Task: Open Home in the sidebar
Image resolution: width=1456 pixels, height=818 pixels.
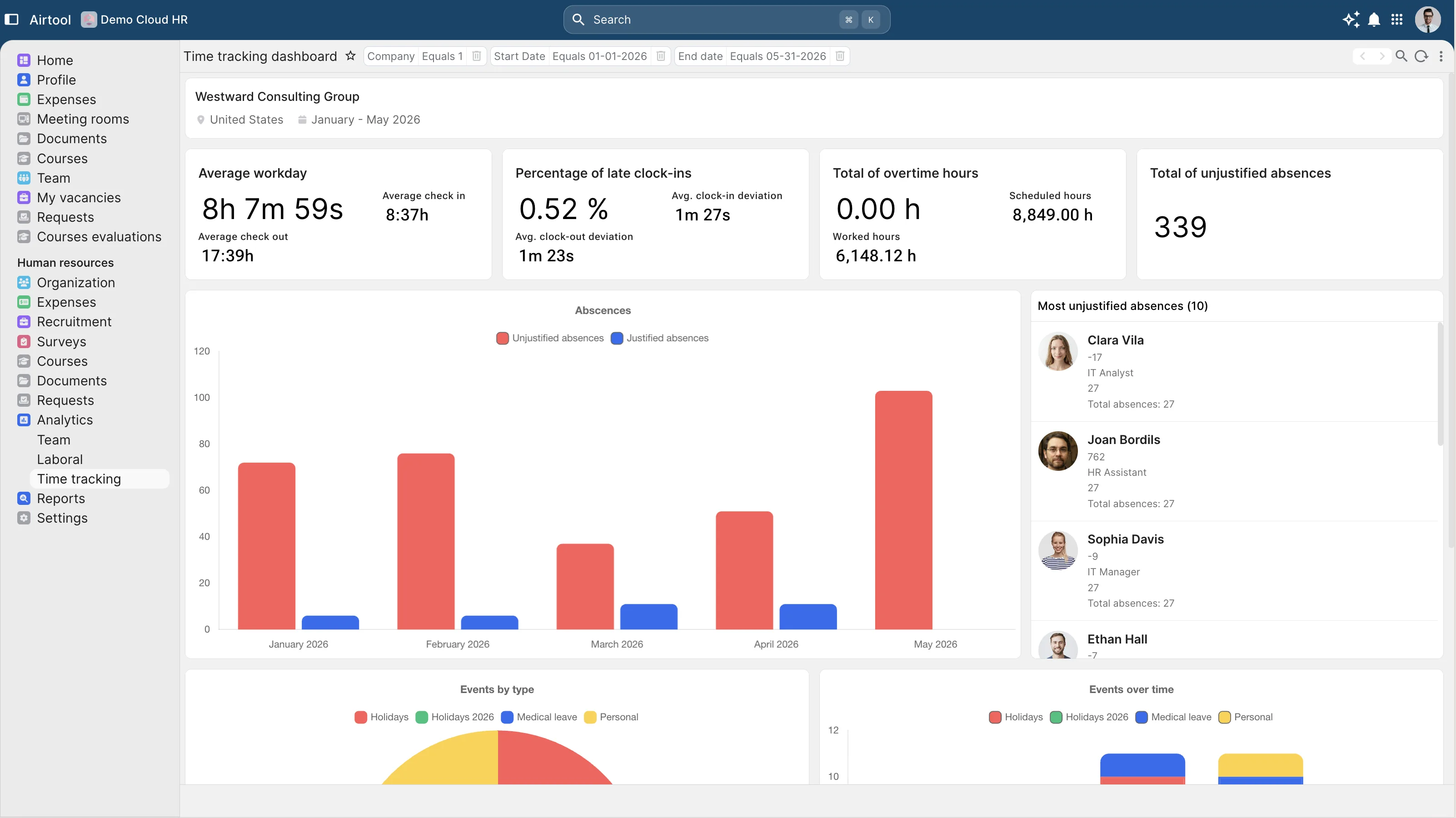Action: tap(55, 60)
